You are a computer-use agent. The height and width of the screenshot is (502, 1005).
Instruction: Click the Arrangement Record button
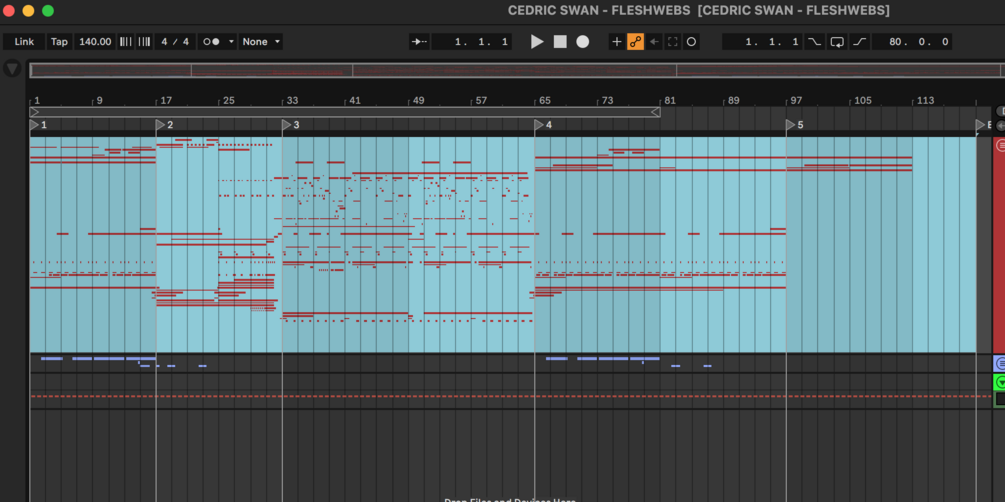(x=582, y=42)
